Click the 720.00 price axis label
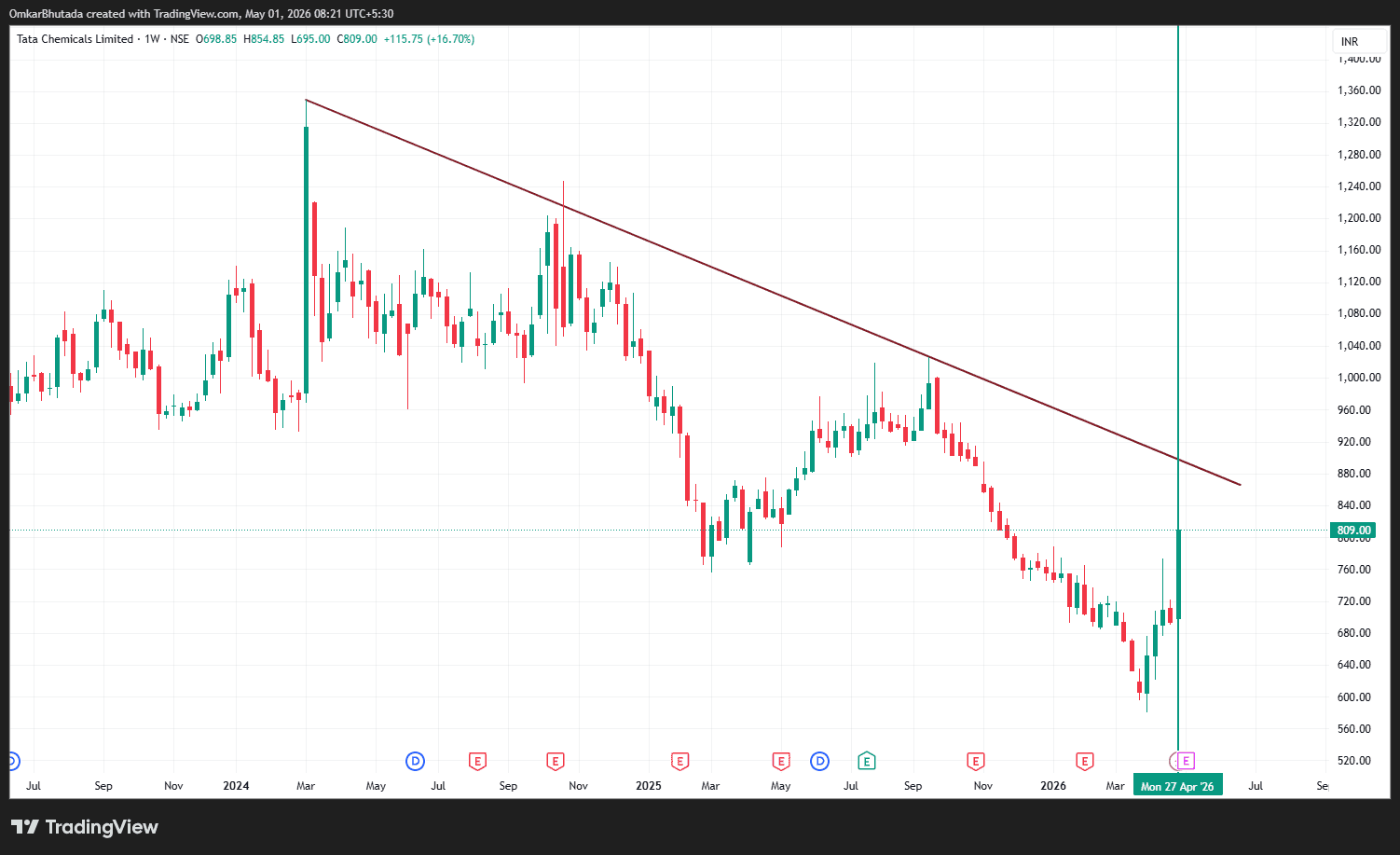The width and height of the screenshot is (1400, 855). (1354, 601)
